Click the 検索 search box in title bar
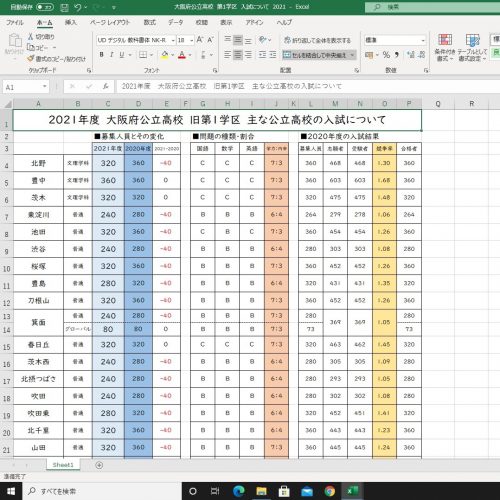Viewport: 500px width, 500px height. [432, 7]
